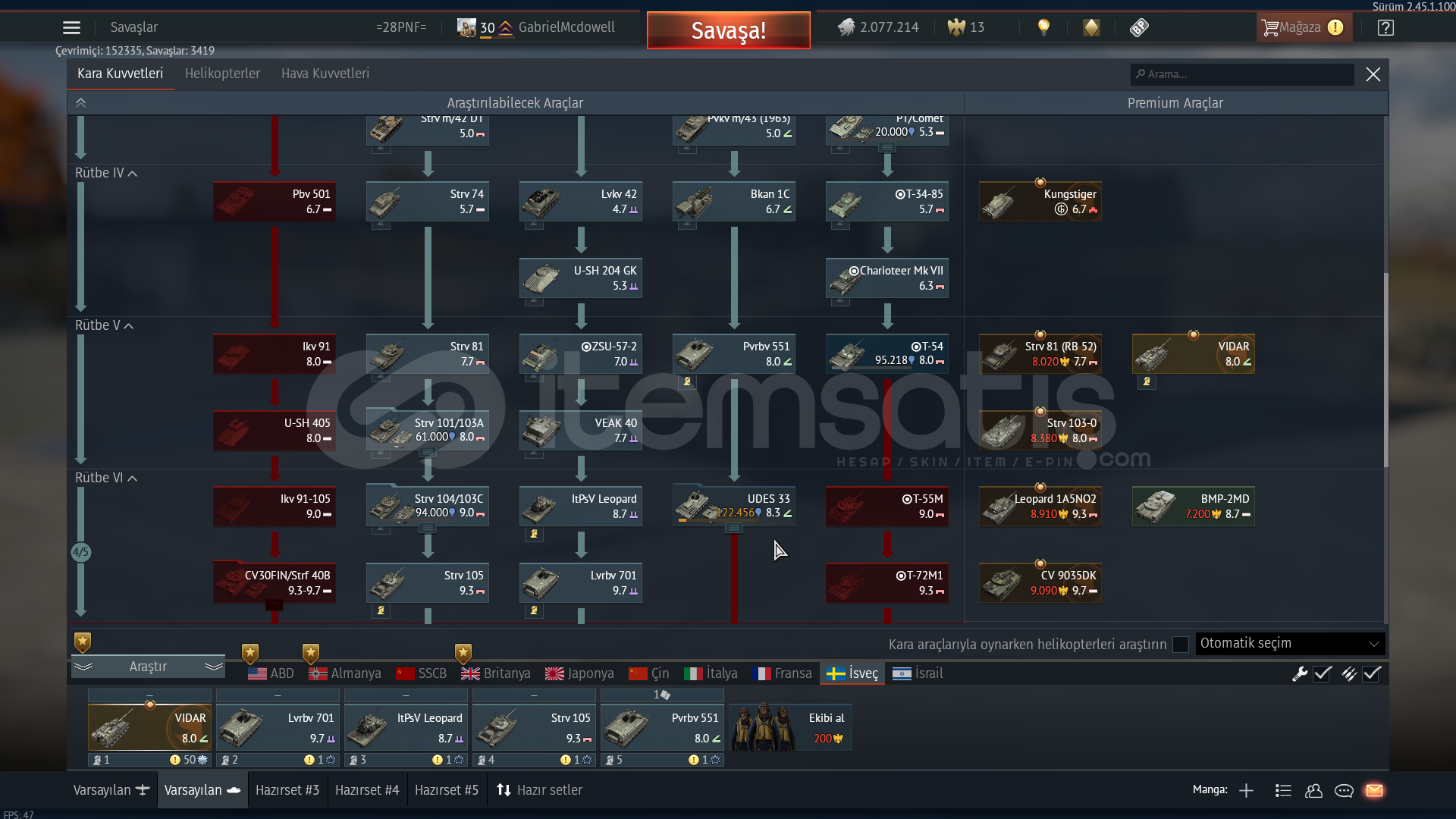
Task: Open the Otomatik seçim dropdown
Action: (1290, 644)
